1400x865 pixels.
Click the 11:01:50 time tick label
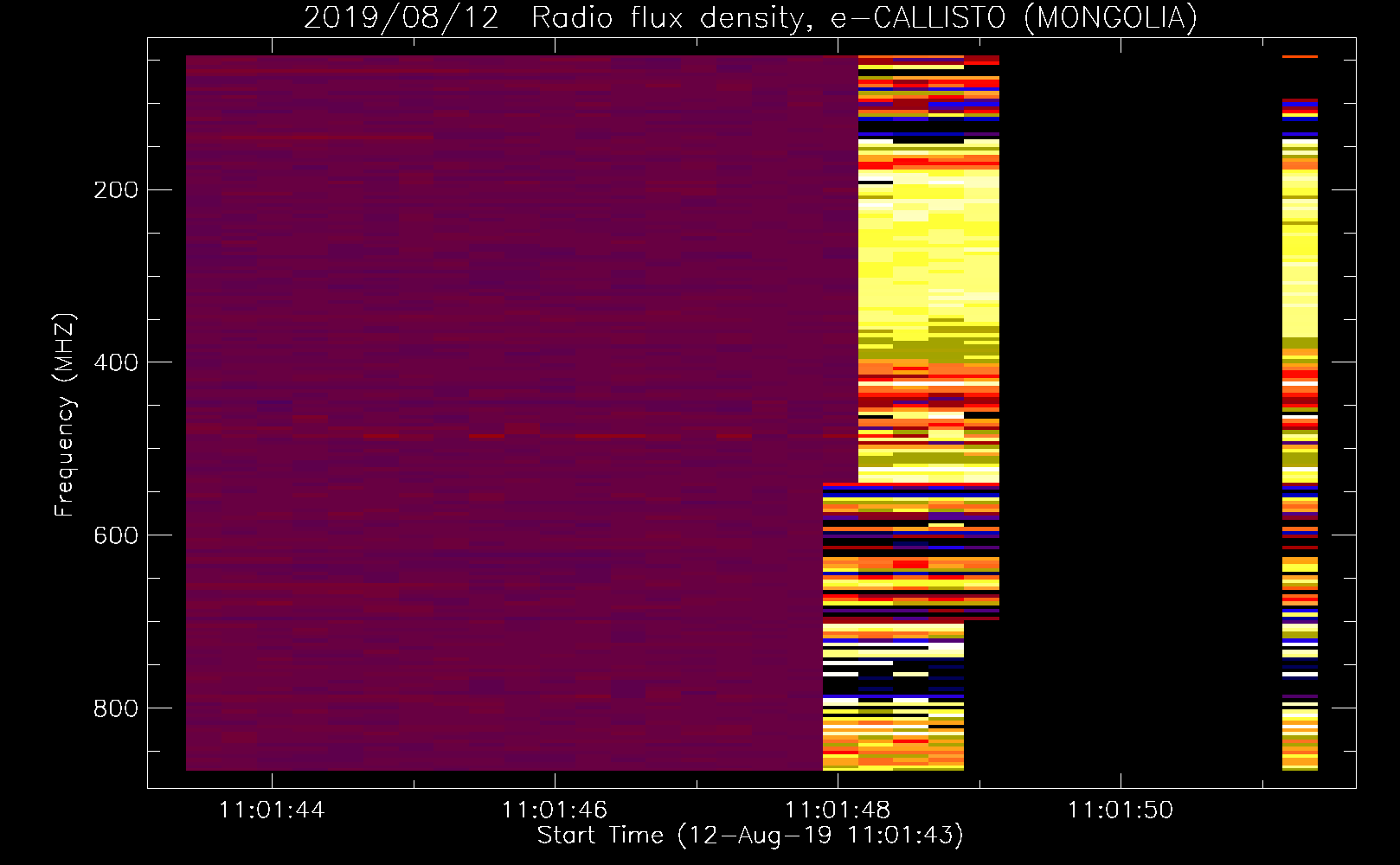[1121, 810]
